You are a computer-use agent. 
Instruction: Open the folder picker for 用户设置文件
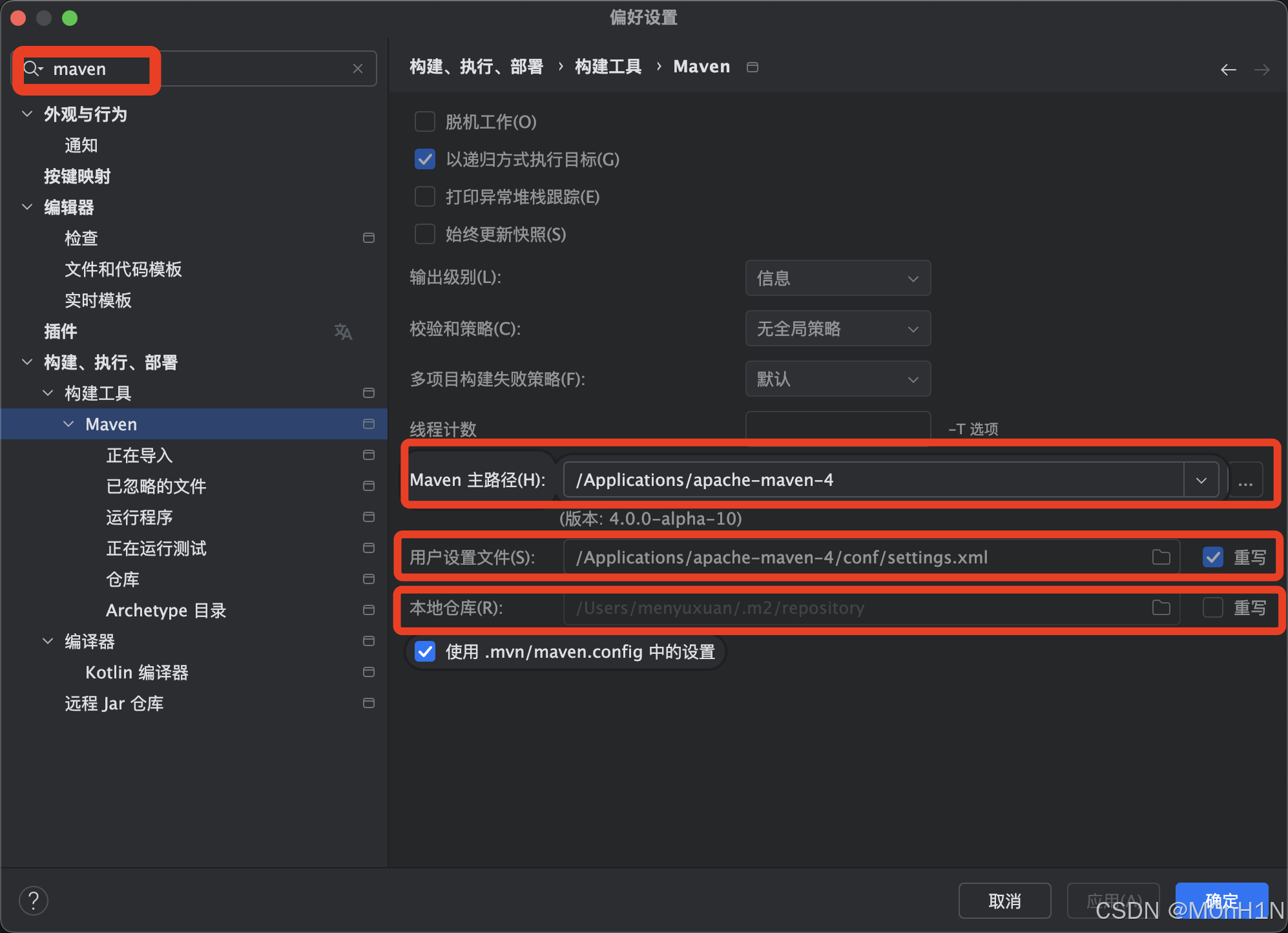tap(1161, 556)
